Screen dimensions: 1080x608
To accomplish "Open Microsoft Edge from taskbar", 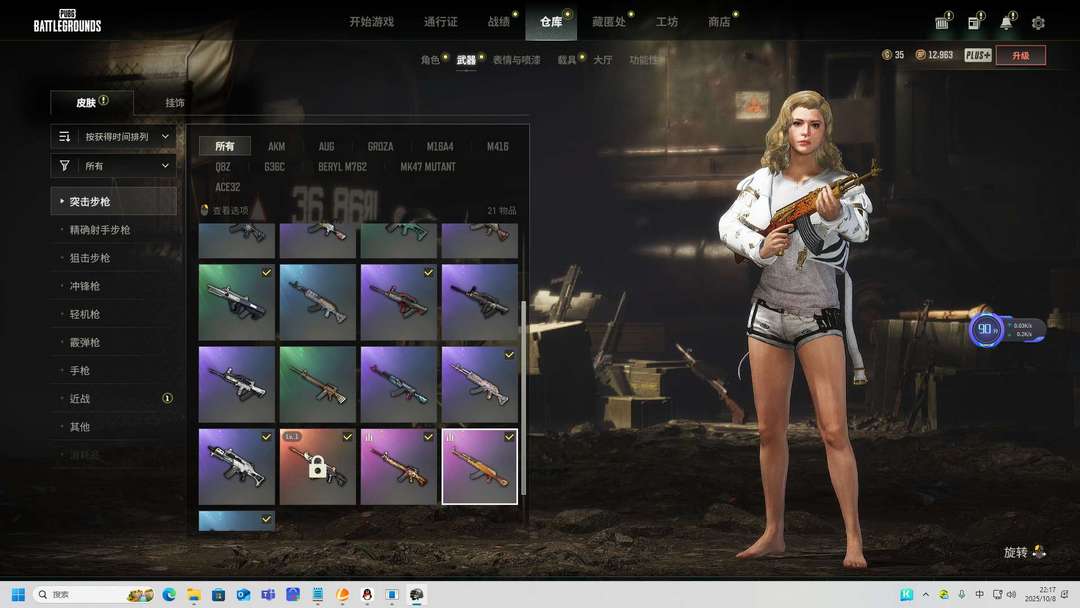I will (x=169, y=594).
